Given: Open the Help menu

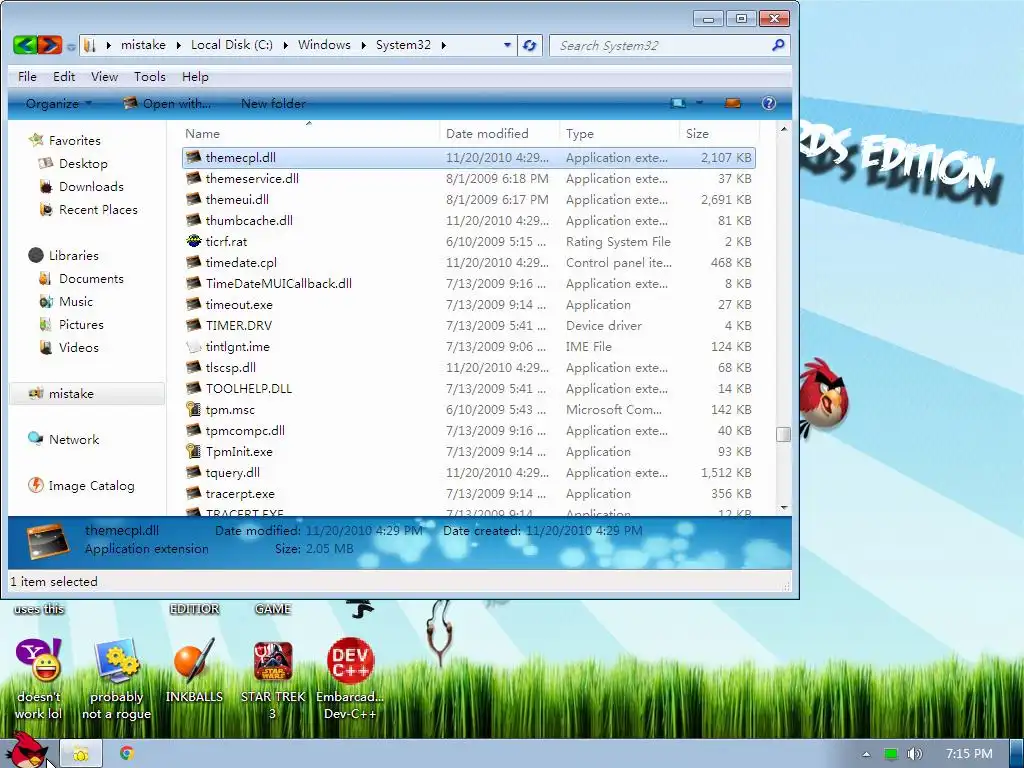Looking at the screenshot, I should click(x=195, y=76).
